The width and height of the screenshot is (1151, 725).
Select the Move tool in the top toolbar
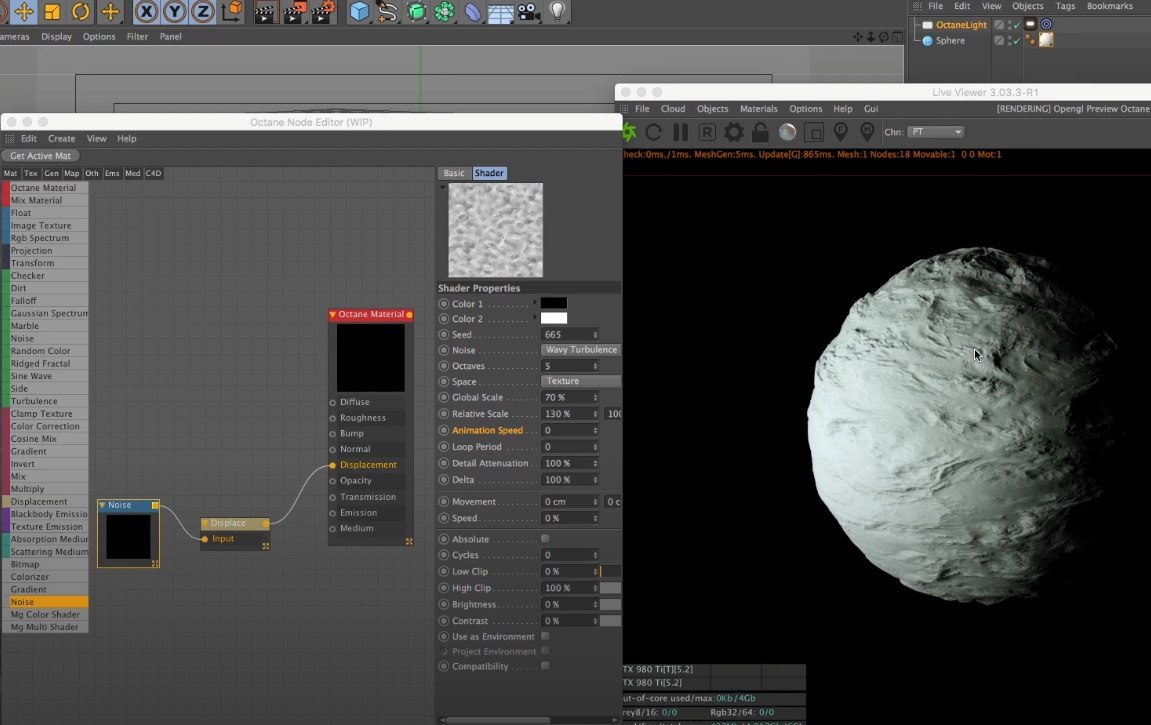tap(23, 11)
